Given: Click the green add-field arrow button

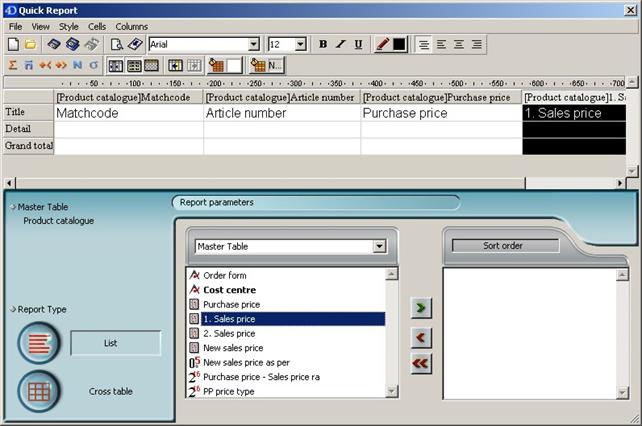Looking at the screenshot, I should (421, 308).
